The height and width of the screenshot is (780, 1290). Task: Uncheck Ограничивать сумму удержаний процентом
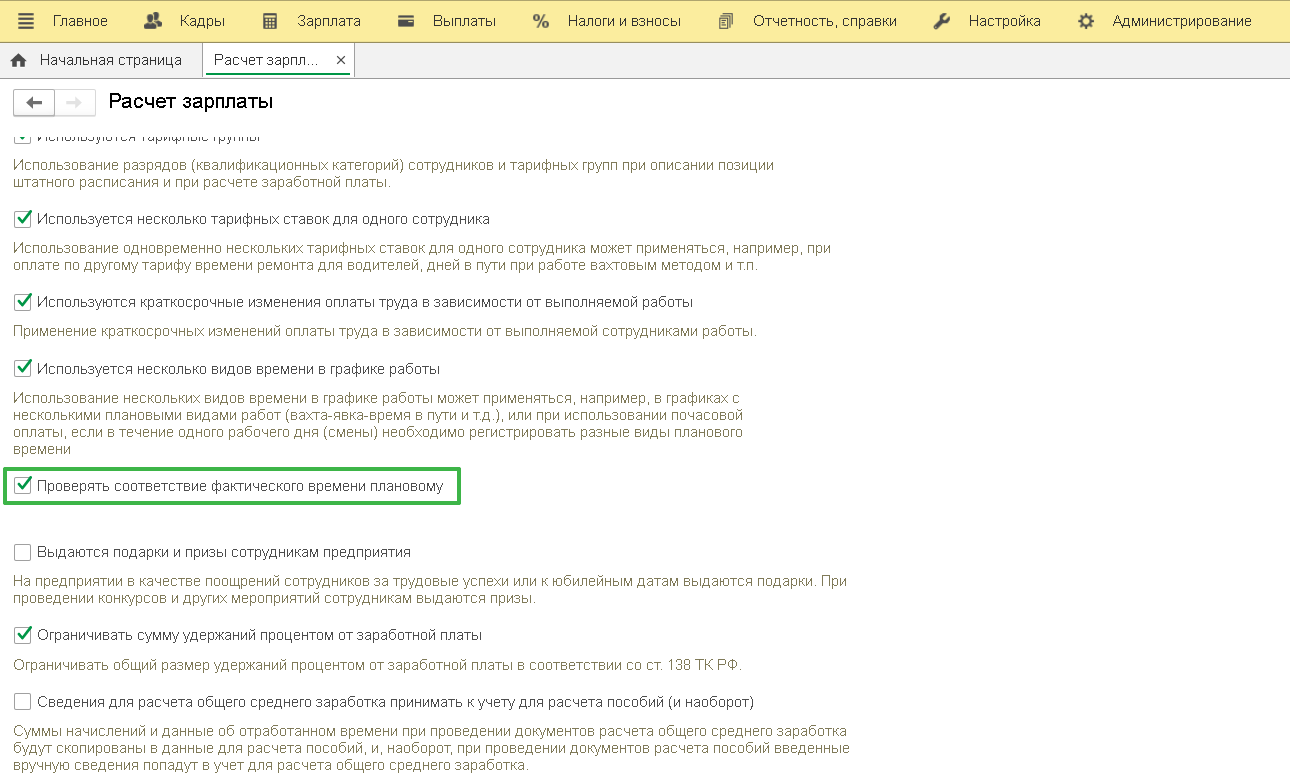23,635
